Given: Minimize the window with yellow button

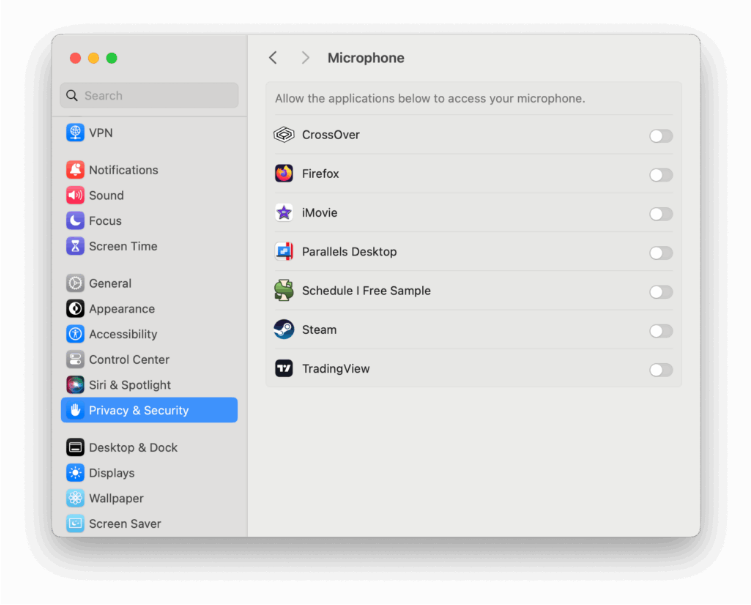Looking at the screenshot, I should click(x=93, y=58).
